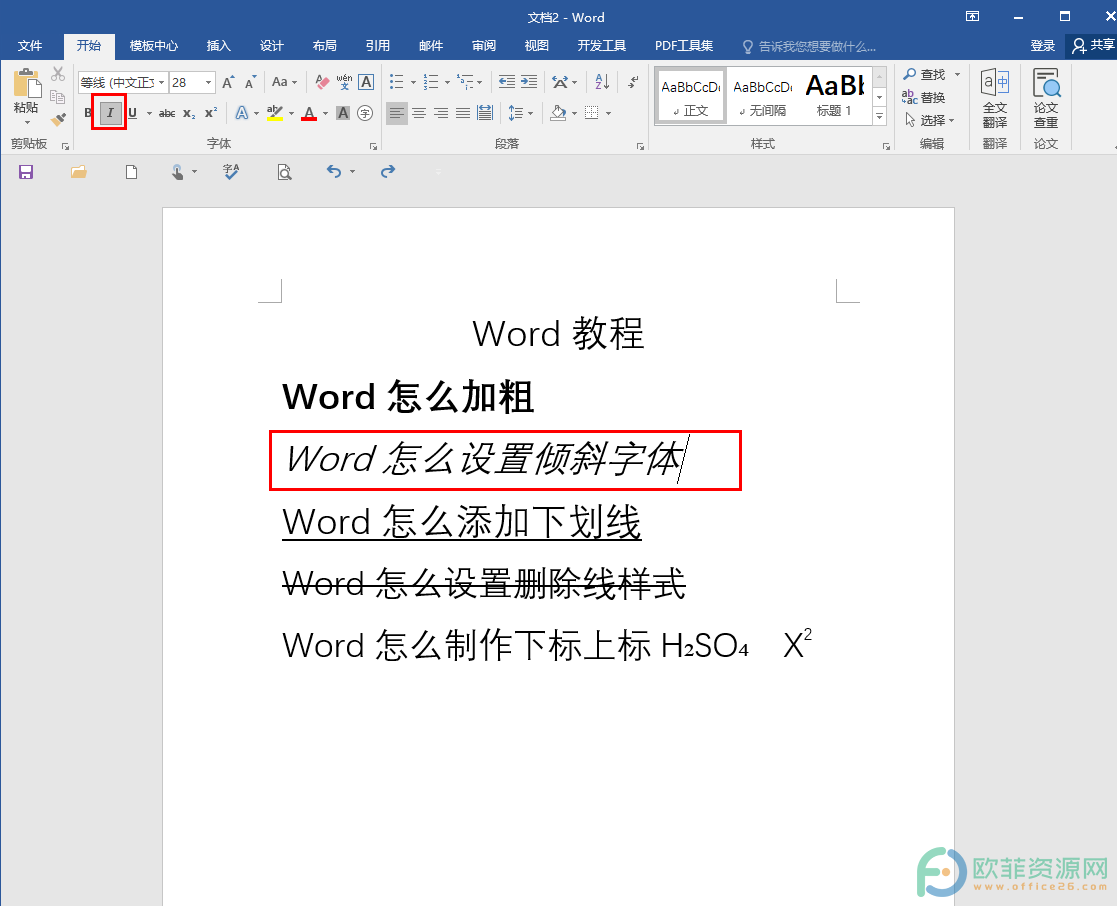The image size is (1117, 906).
Task: Run the spelling and grammar check
Action: [231, 172]
